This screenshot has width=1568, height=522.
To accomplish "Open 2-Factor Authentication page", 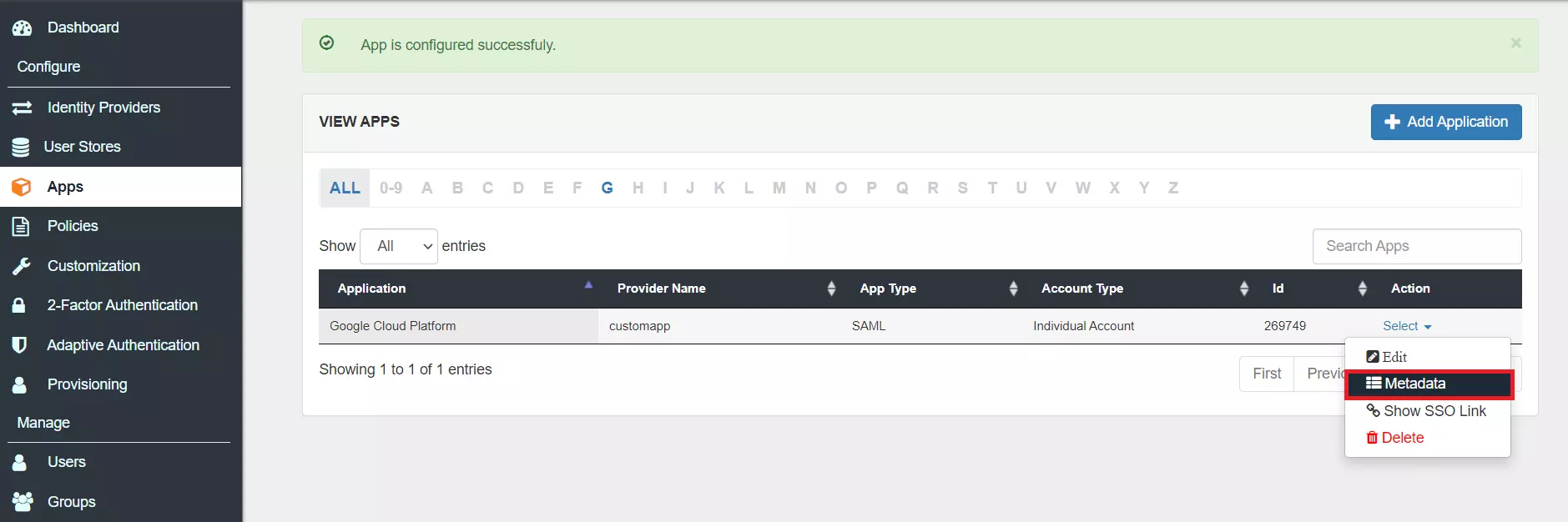I will pyautogui.click(x=121, y=305).
